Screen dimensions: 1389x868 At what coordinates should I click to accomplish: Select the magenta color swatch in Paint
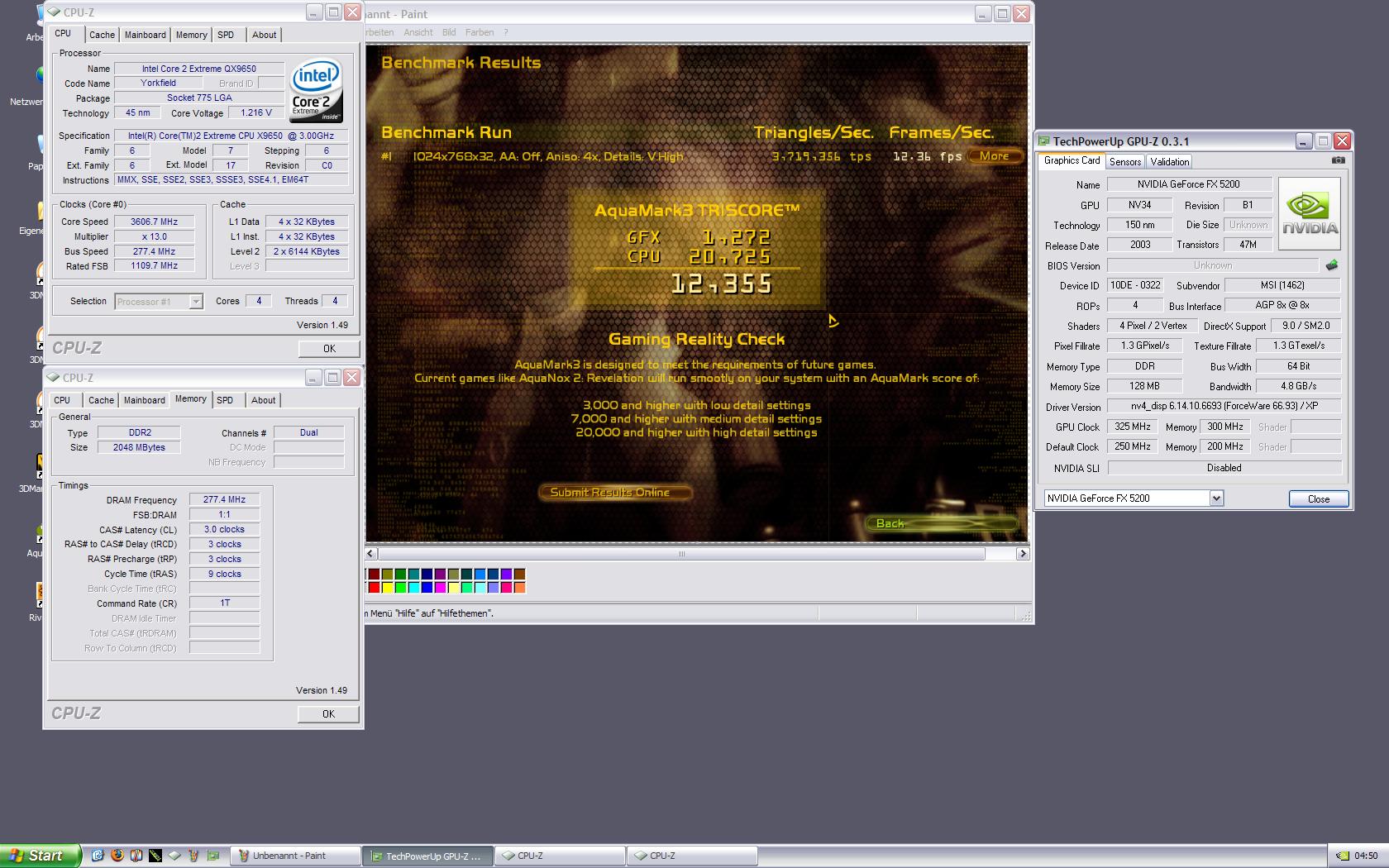click(441, 588)
